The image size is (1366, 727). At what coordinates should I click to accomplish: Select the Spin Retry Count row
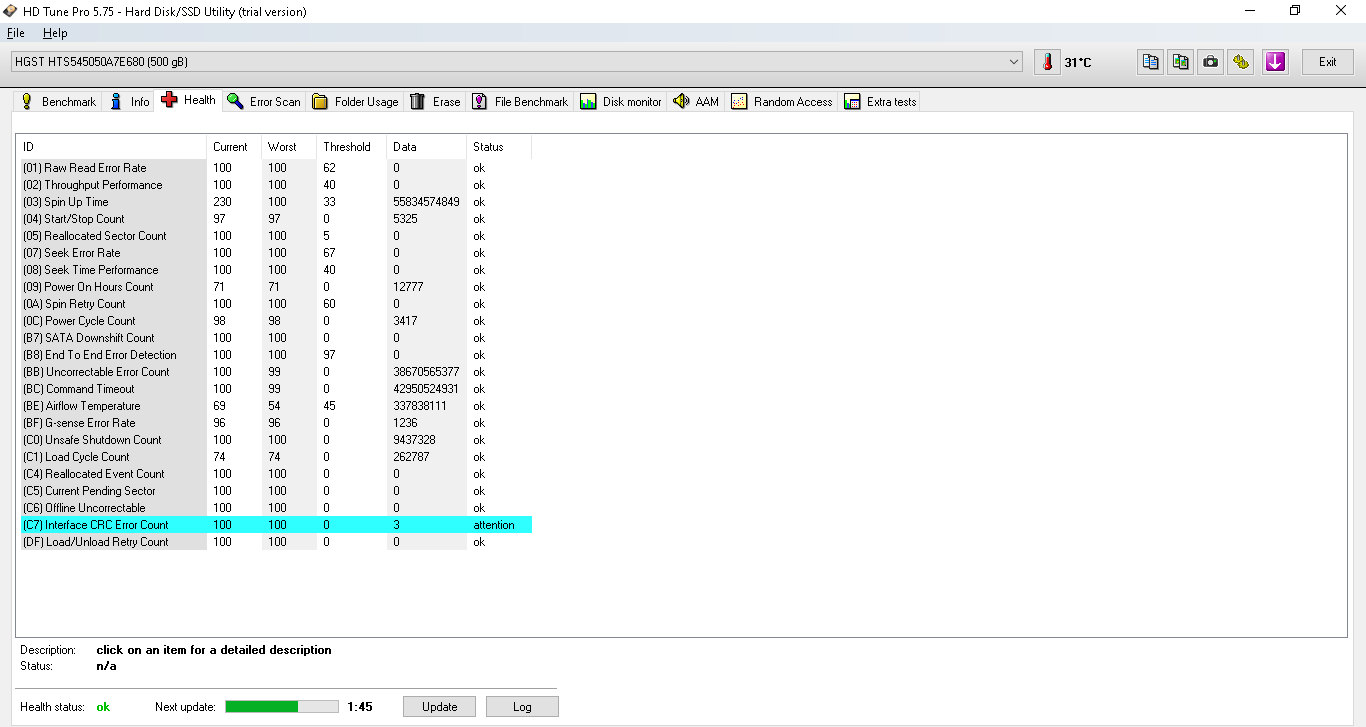276,304
